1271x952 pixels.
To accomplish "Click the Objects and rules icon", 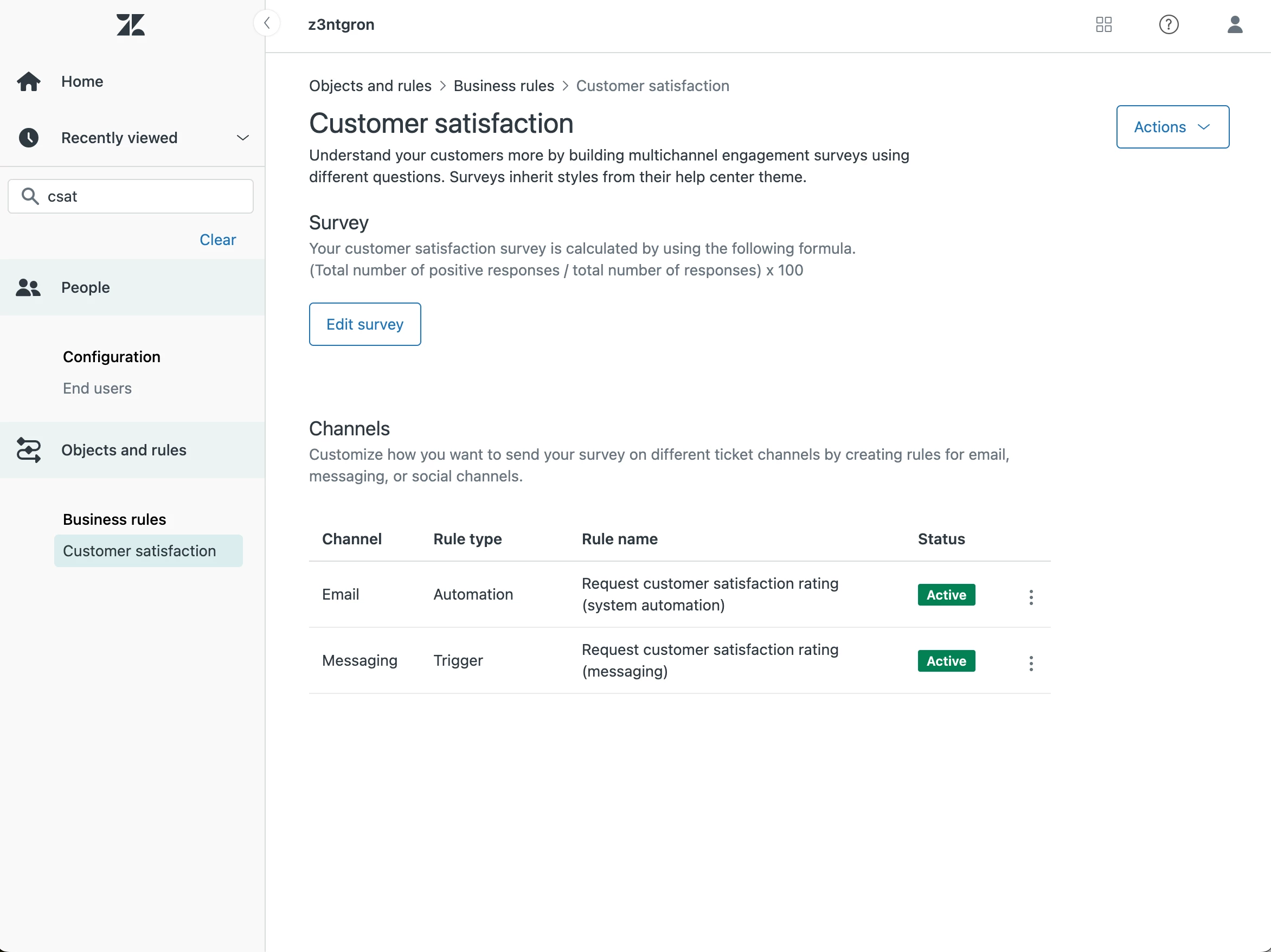I will point(29,450).
